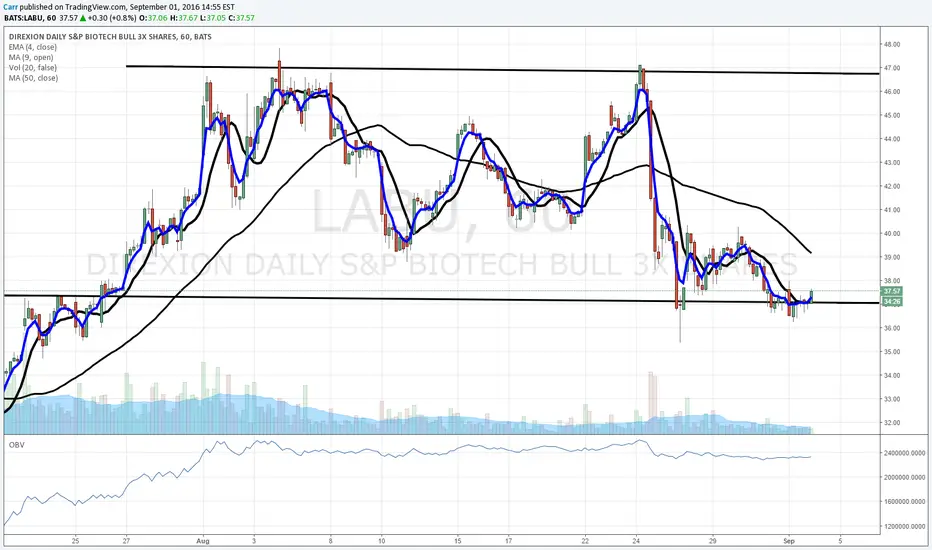This screenshot has height=550, width=932.
Task: Click the 32.00 price axis label
Action: point(892,423)
